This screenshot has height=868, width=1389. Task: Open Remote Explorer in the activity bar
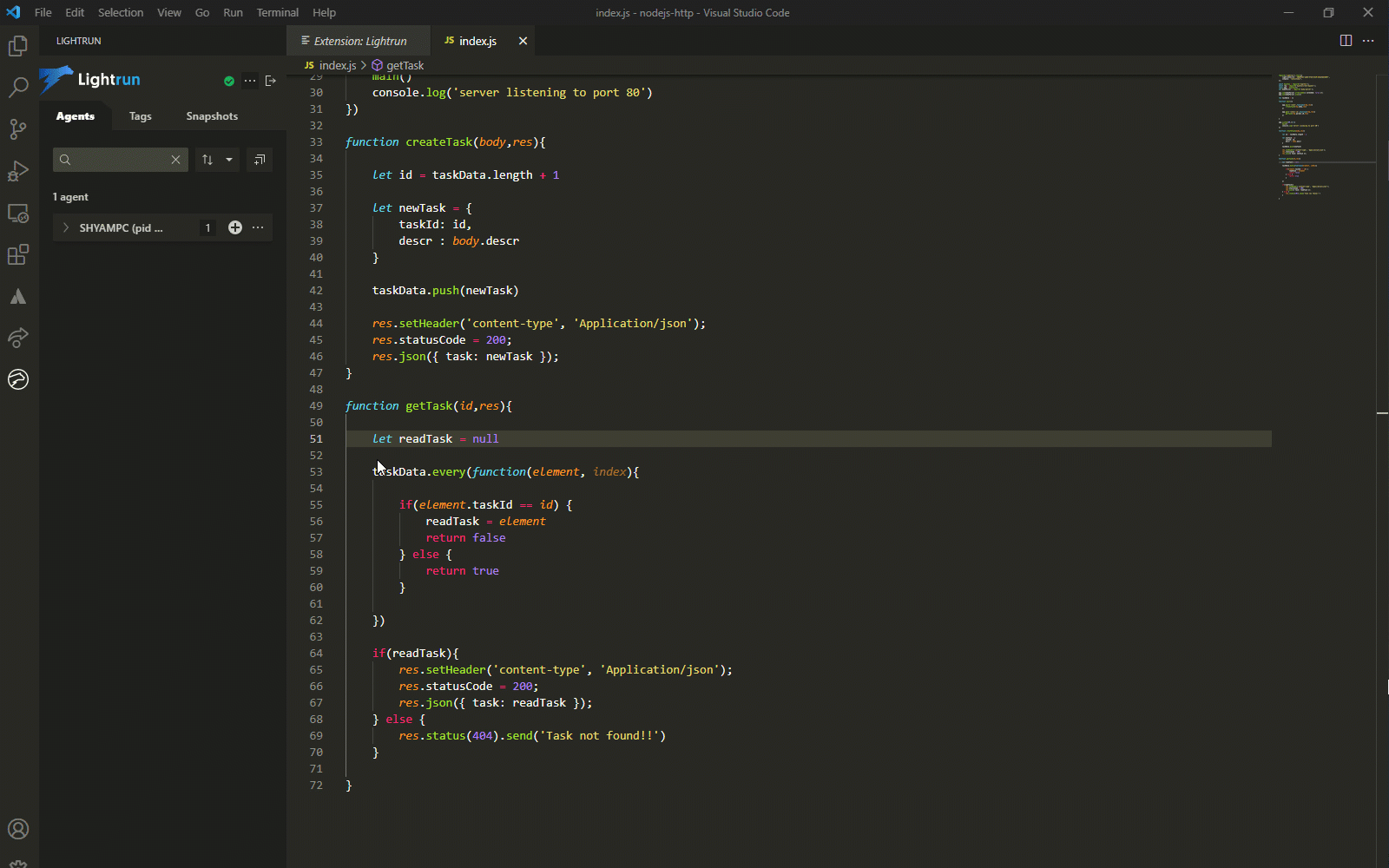click(x=18, y=213)
